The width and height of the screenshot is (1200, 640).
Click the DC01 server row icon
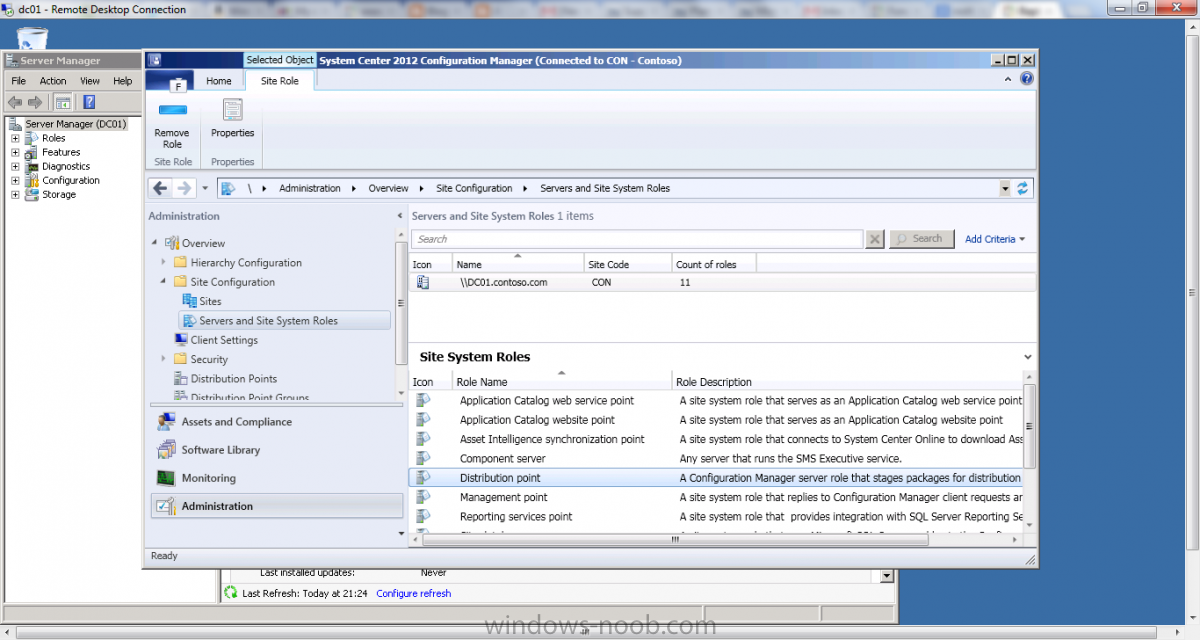pos(423,282)
